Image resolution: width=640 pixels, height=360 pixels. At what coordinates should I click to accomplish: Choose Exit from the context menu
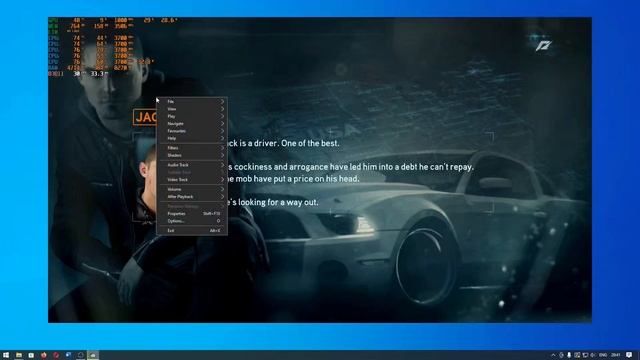[x=192, y=231]
